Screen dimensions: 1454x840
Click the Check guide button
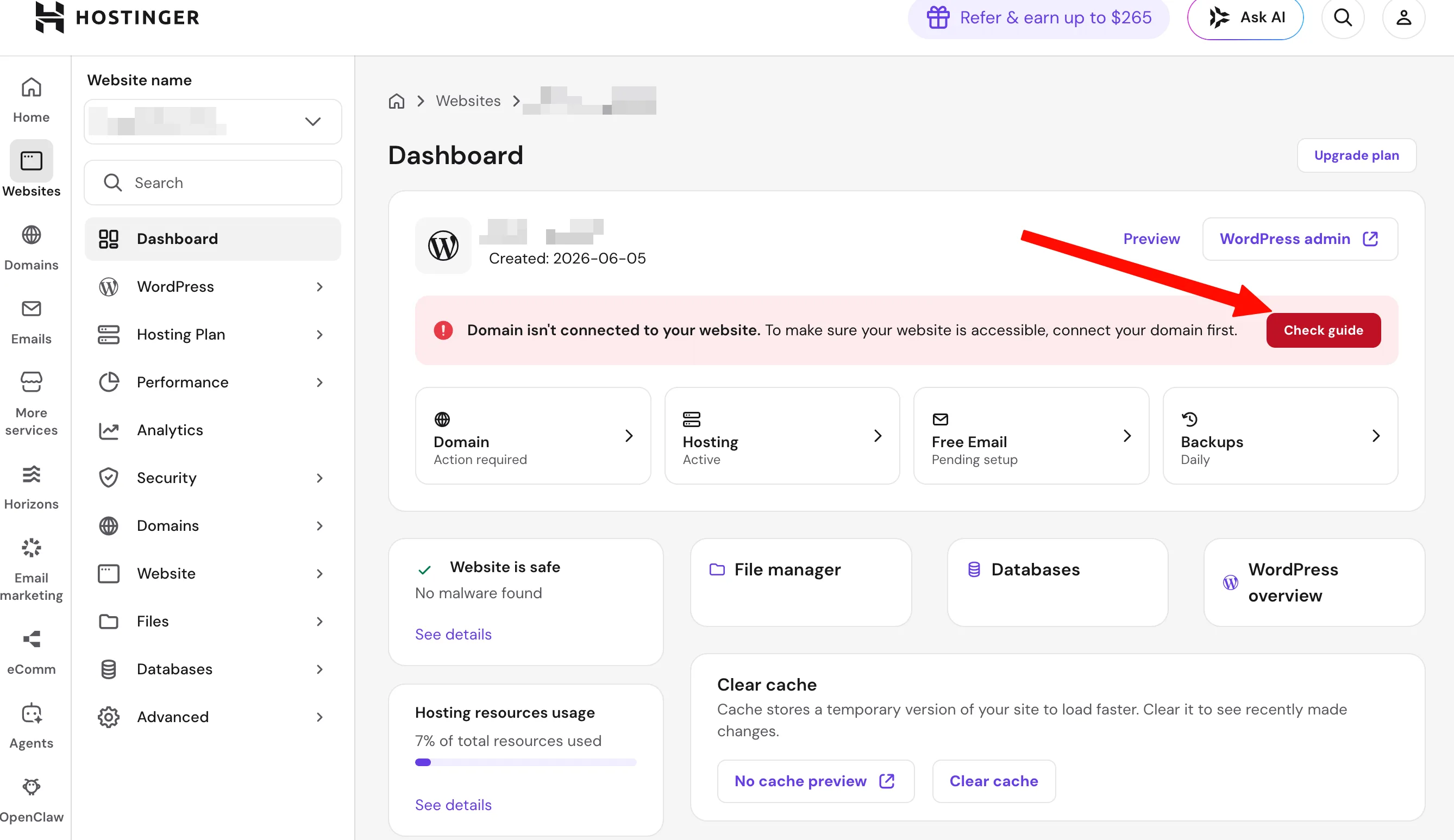[1323, 330]
